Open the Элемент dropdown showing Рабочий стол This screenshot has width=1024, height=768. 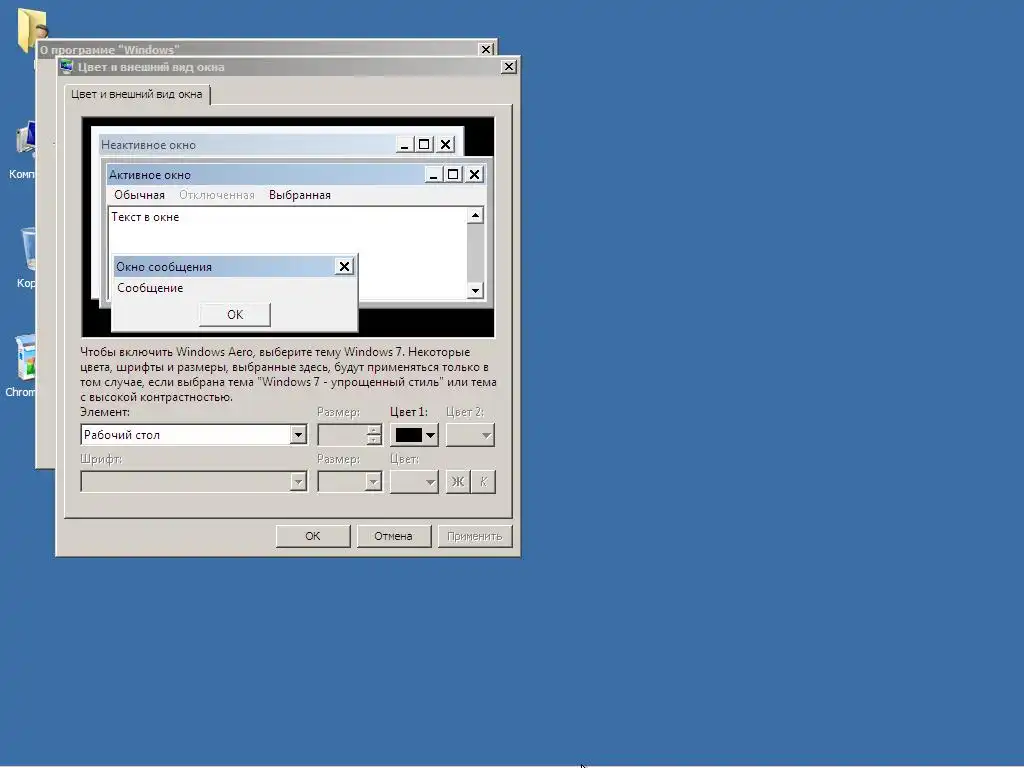point(193,435)
